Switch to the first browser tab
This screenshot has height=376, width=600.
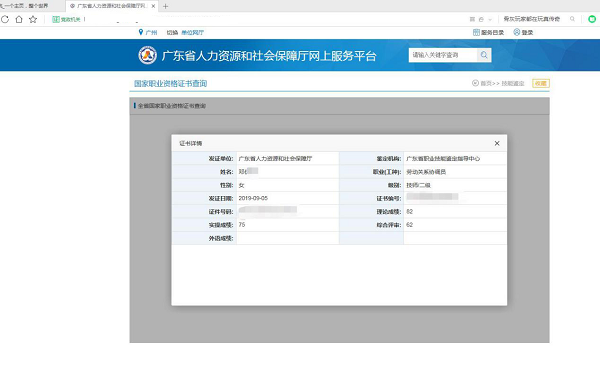(x=29, y=6)
